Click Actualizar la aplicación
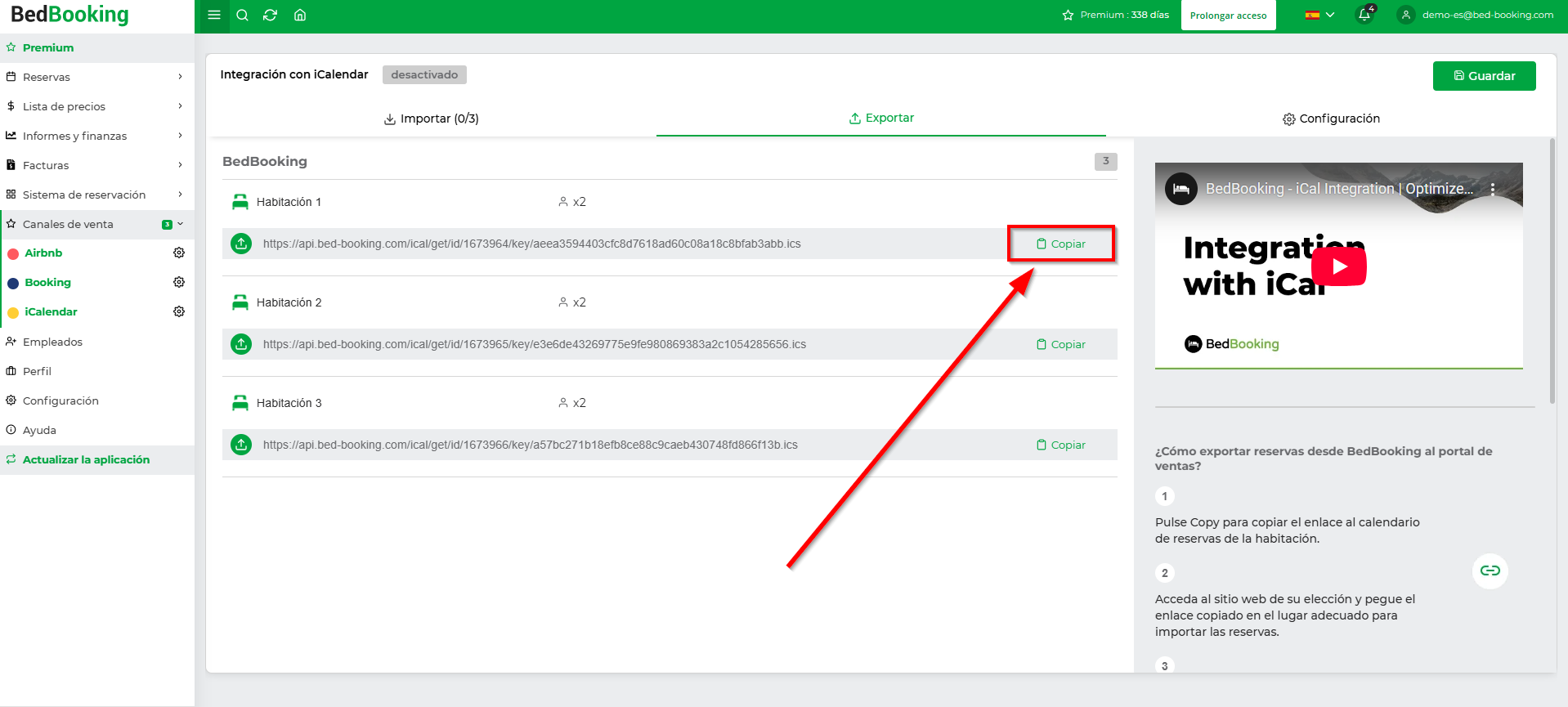Viewport: 1568px width, 707px height. (97, 459)
